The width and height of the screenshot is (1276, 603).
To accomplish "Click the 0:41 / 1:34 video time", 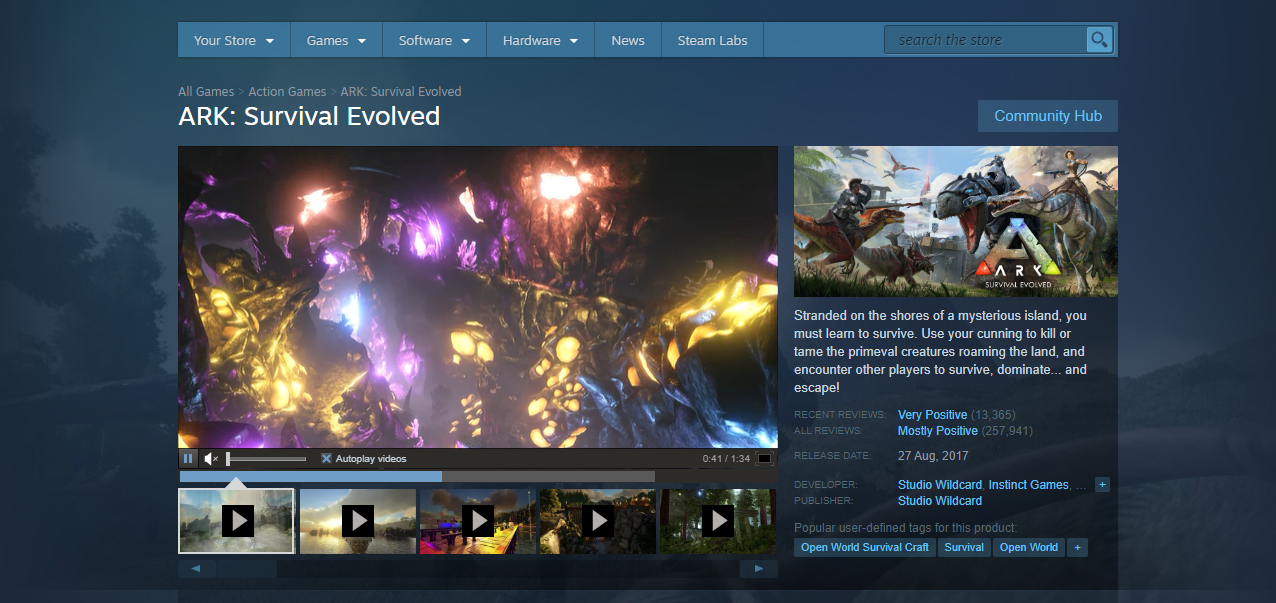I will pyautogui.click(x=726, y=459).
